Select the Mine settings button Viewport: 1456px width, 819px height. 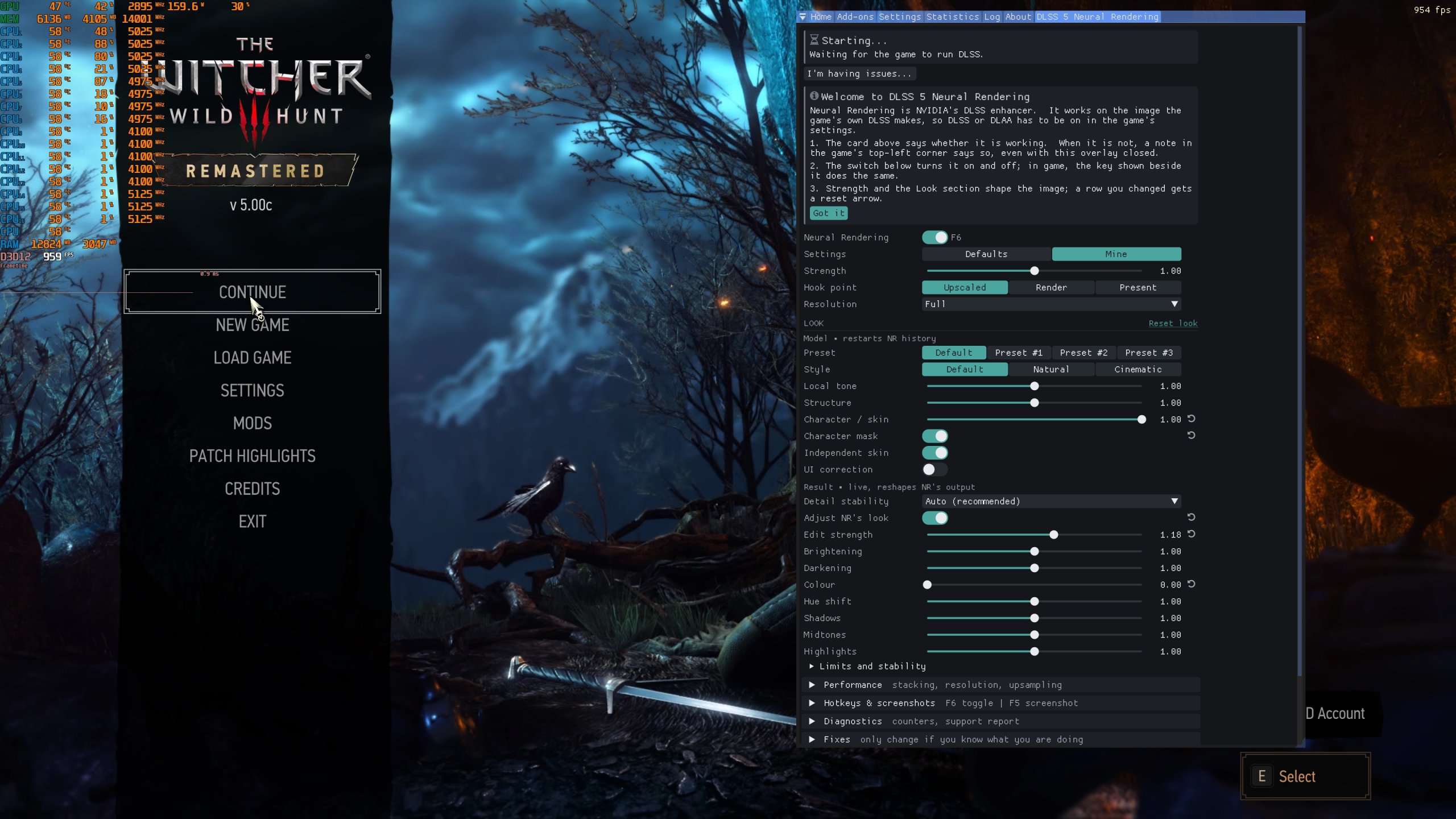point(1116,254)
